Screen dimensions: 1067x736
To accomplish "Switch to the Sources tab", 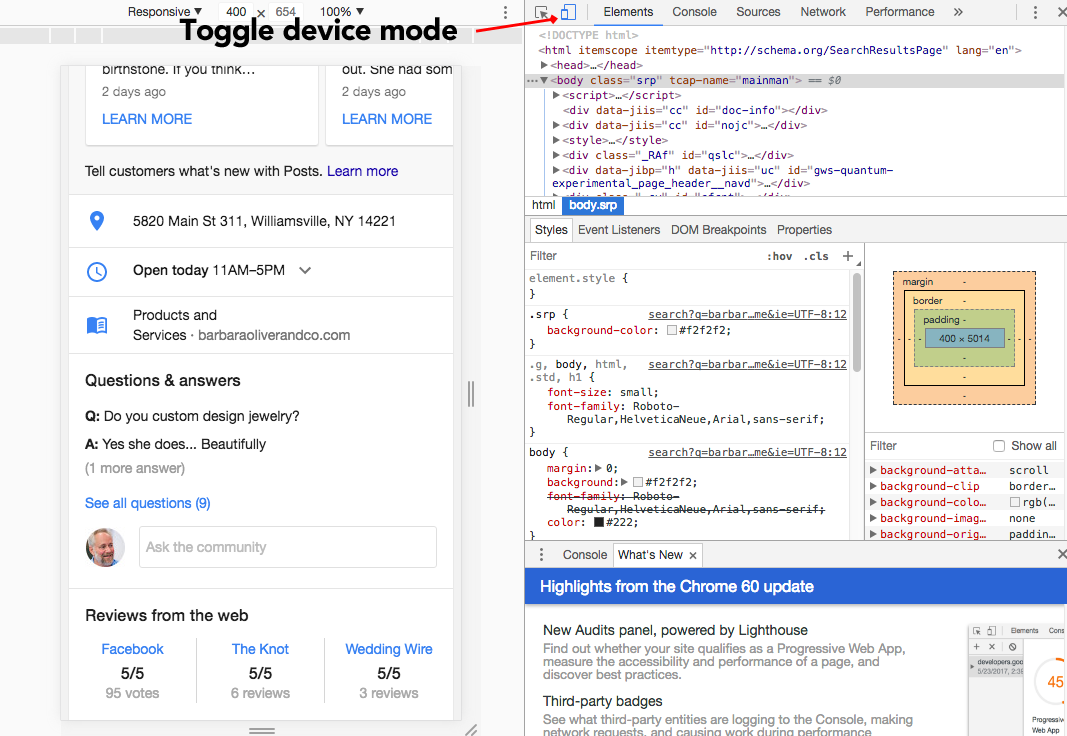I will (x=758, y=12).
